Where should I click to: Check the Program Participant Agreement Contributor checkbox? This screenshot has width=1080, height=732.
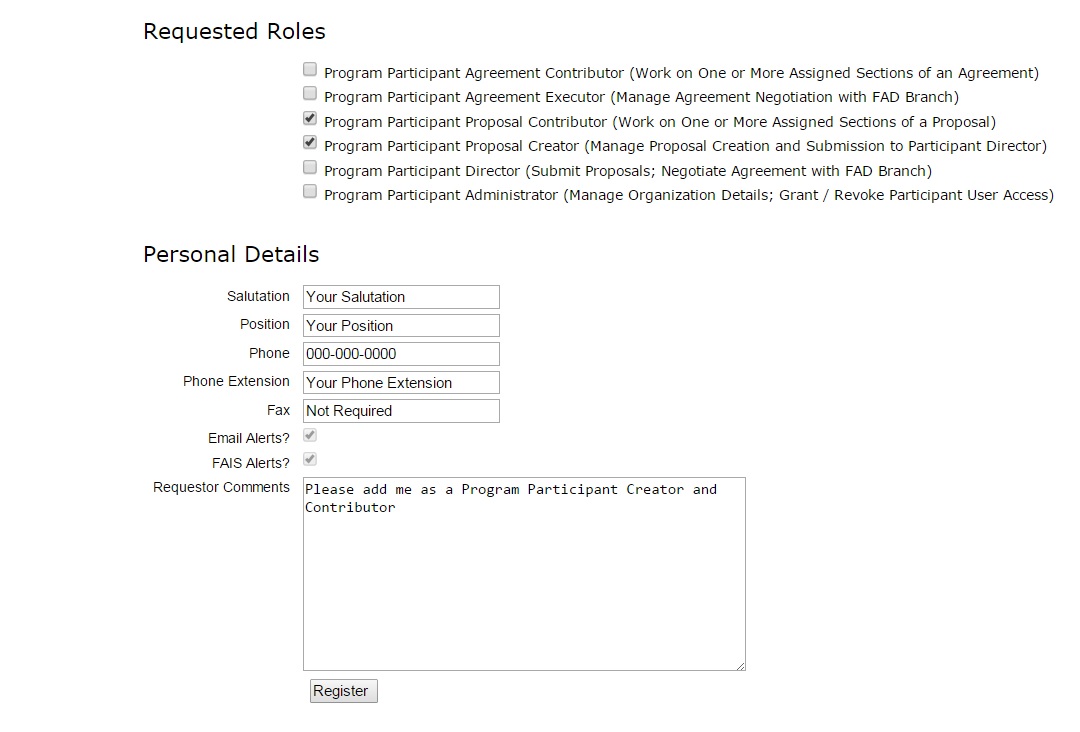310,70
